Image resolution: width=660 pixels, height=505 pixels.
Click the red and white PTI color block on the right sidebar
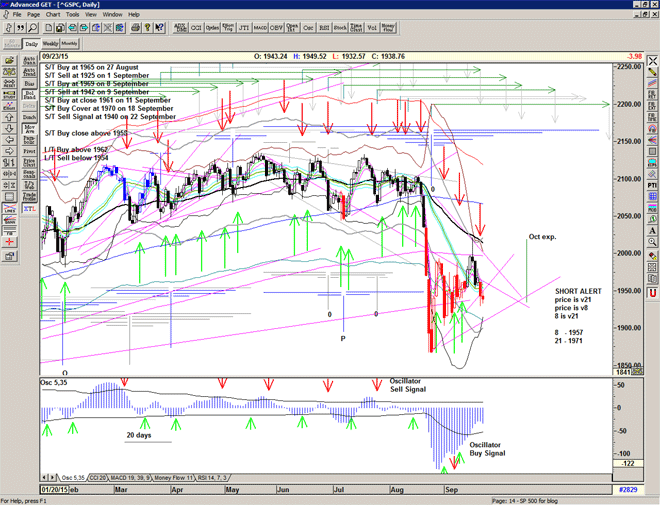(x=652, y=184)
